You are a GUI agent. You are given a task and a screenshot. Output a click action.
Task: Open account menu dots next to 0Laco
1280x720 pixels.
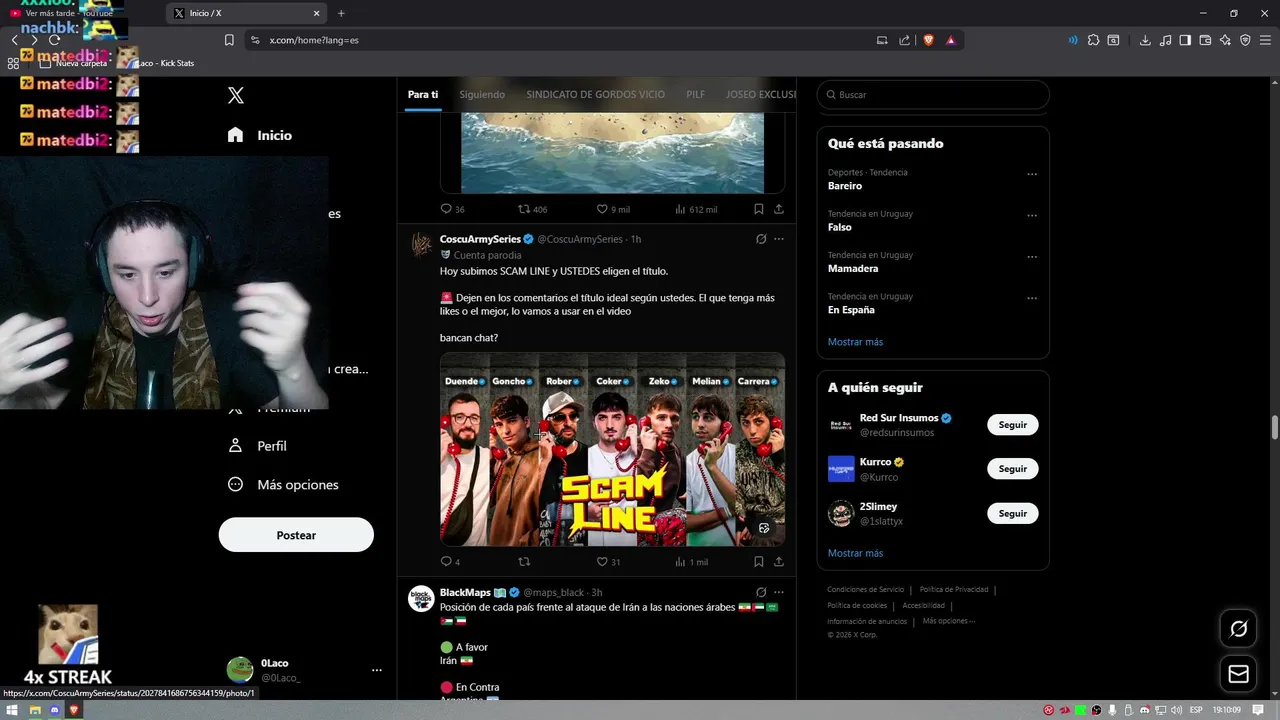point(376,670)
